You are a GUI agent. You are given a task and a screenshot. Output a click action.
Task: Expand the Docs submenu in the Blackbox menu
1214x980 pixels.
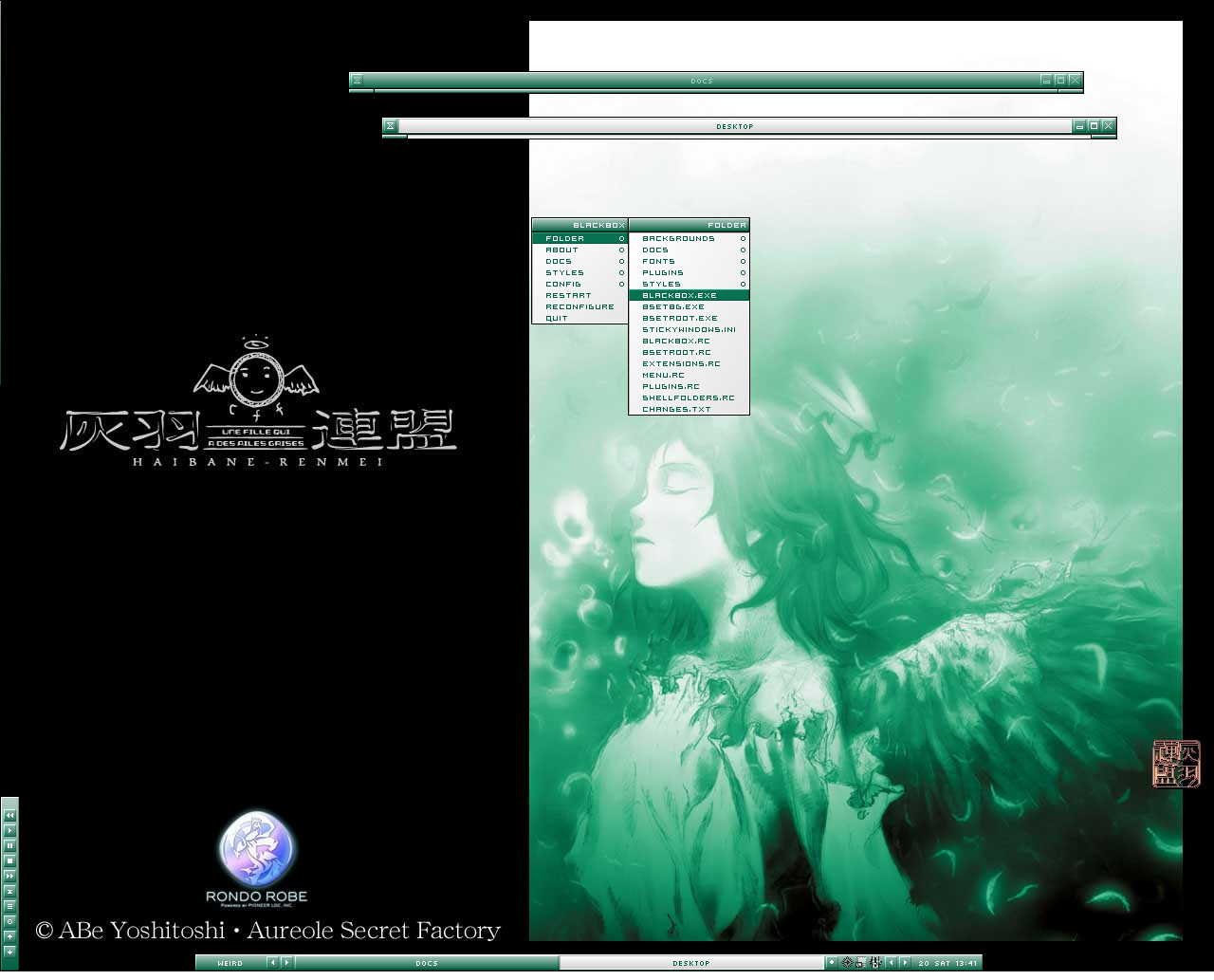tap(579, 261)
